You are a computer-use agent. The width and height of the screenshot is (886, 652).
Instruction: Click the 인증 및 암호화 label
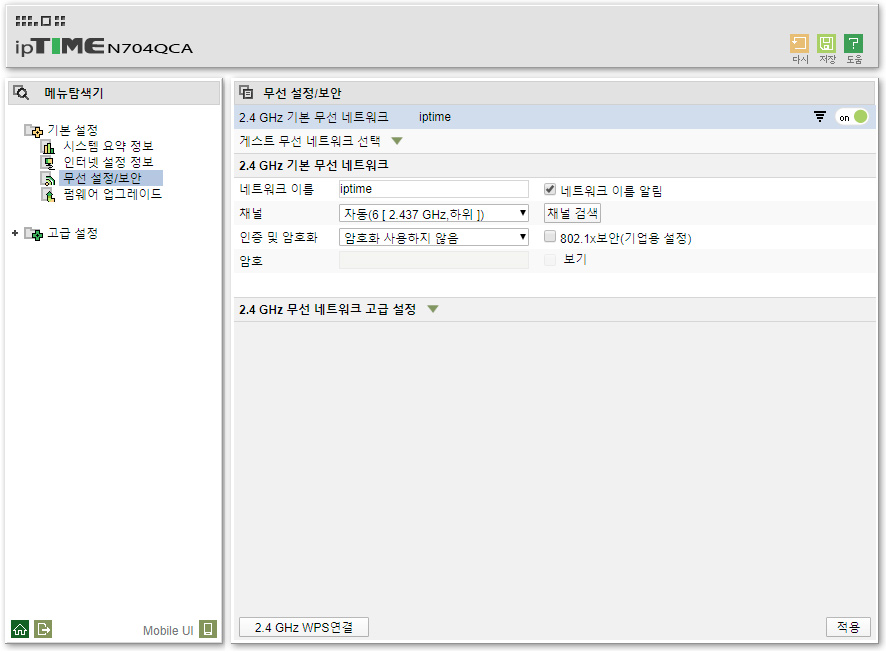click(279, 237)
